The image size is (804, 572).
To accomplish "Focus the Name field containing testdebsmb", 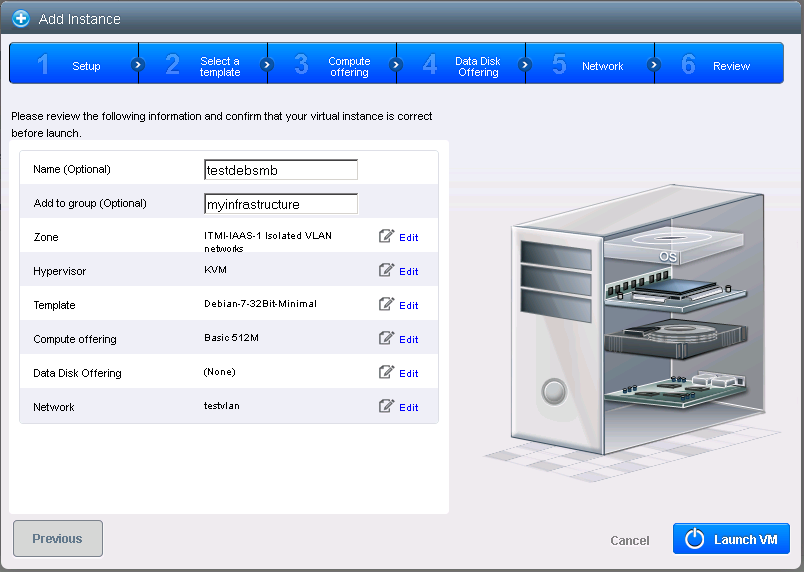I will (280, 170).
